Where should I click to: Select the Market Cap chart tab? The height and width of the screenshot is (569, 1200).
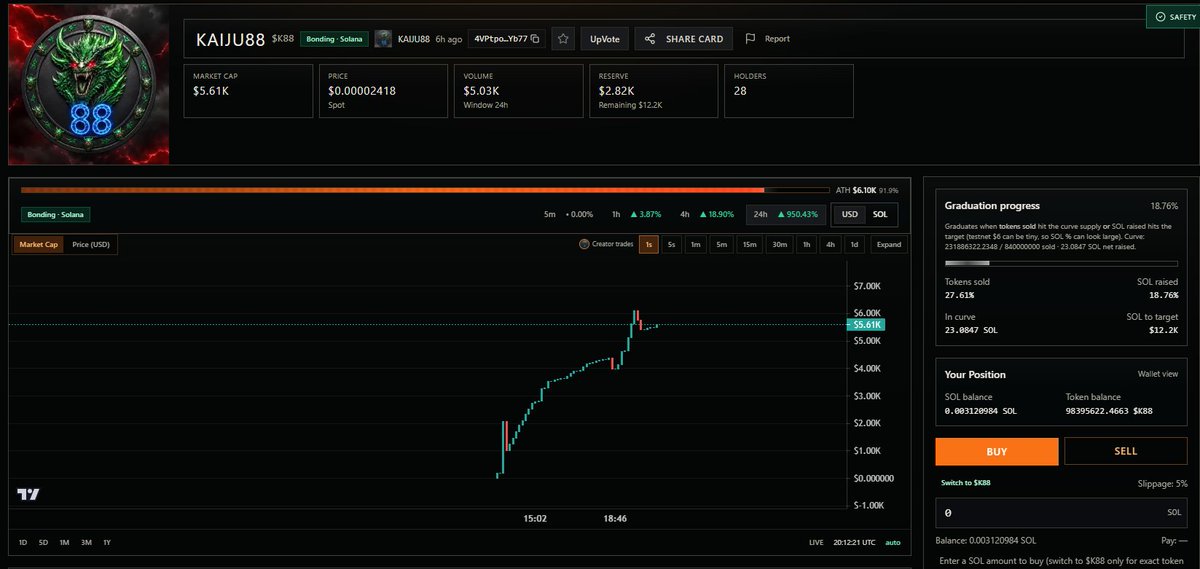[x=39, y=244]
